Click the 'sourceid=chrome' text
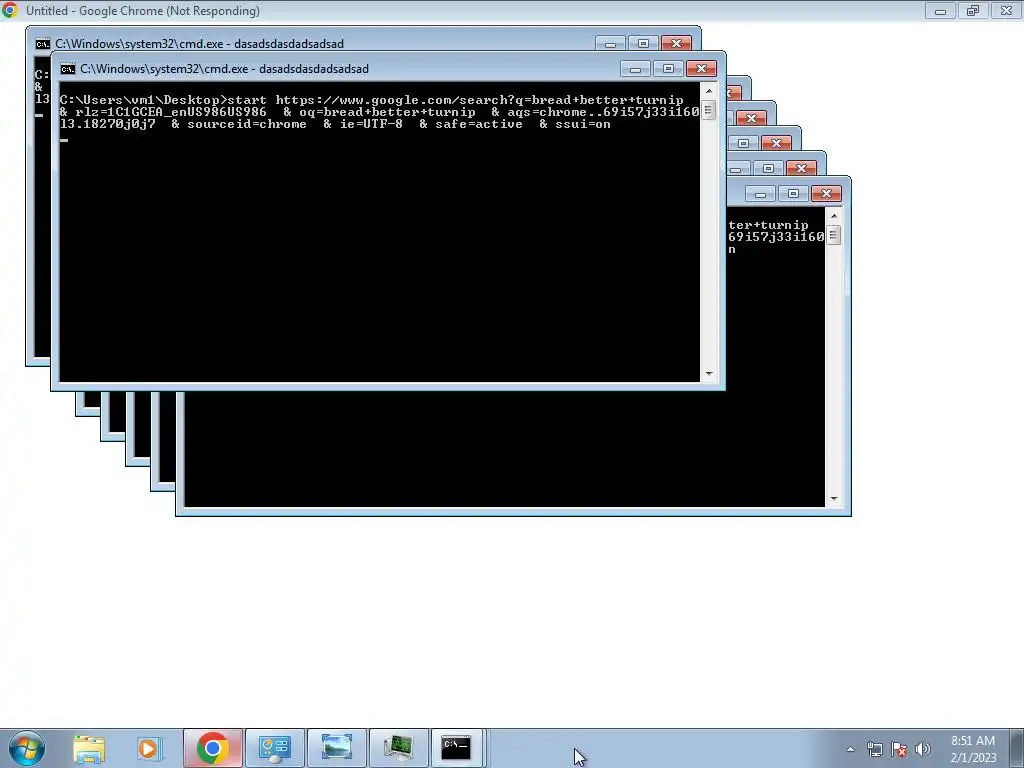Screen dimensions: 1024x768 click(x=247, y=124)
